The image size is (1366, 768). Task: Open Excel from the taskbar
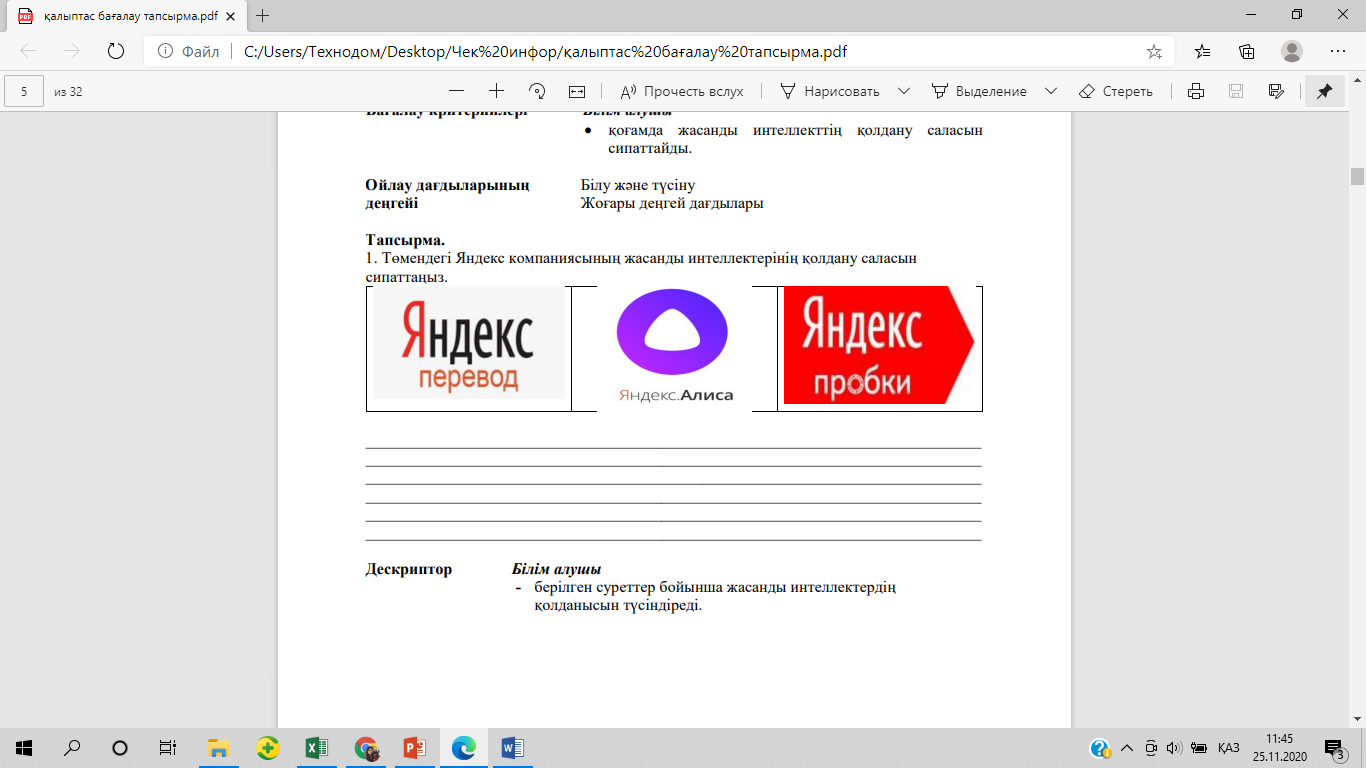point(316,748)
